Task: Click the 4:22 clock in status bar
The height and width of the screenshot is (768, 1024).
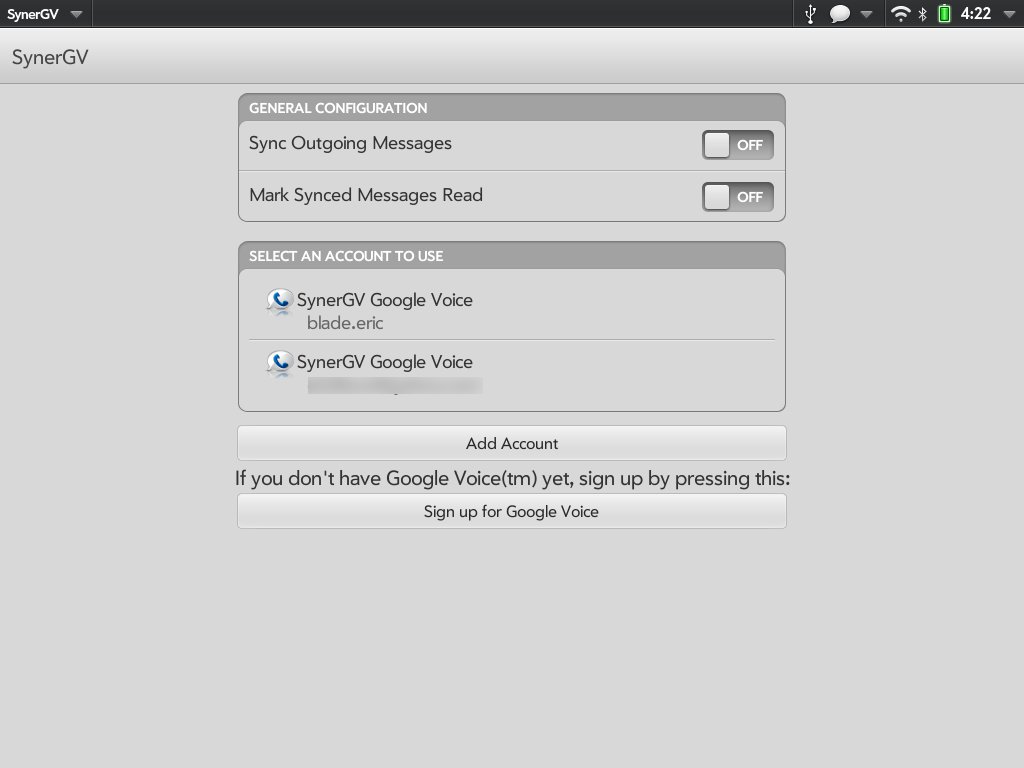Action: pos(976,14)
